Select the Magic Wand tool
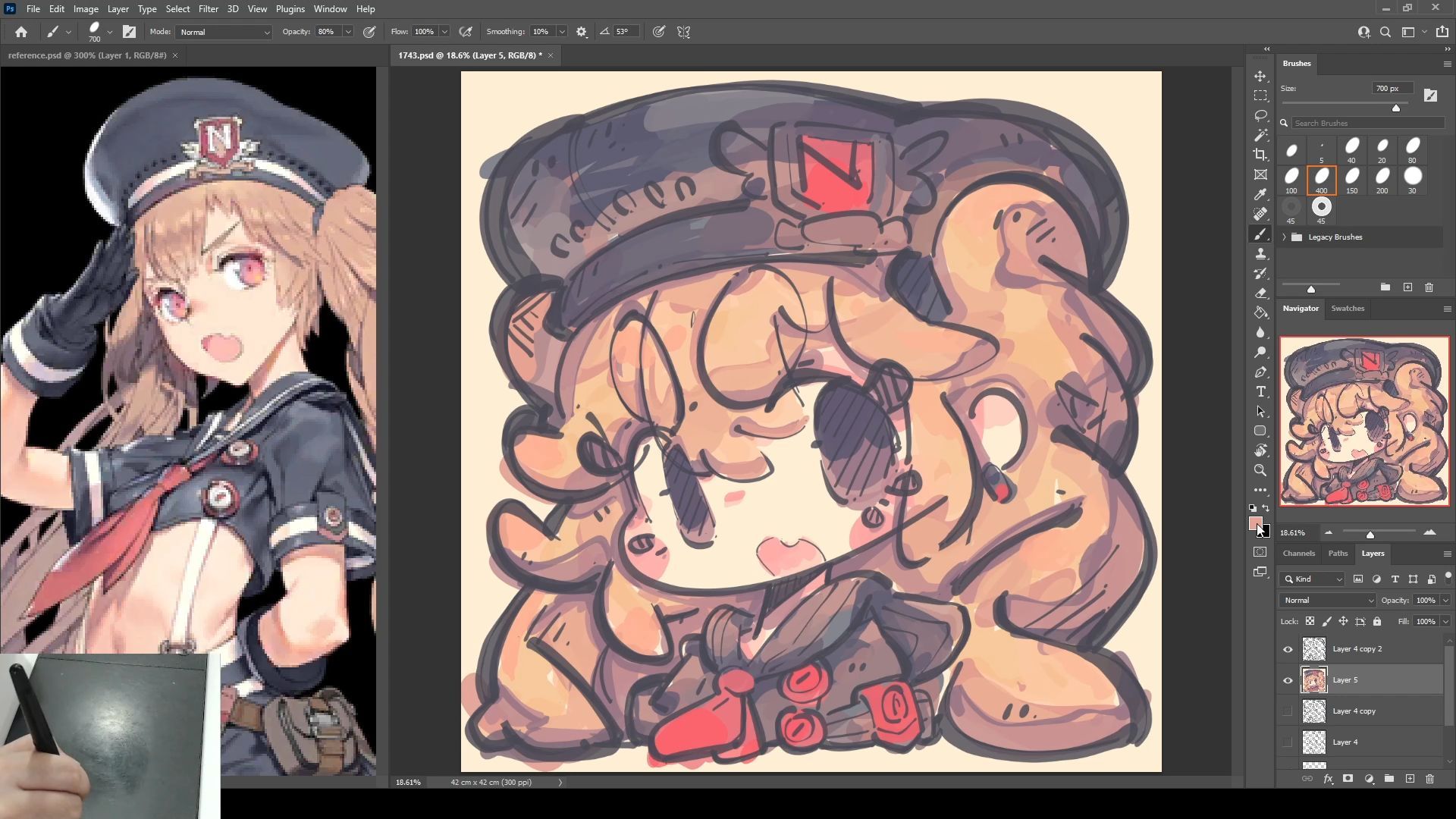This screenshot has width=1456, height=819. 1260,135
